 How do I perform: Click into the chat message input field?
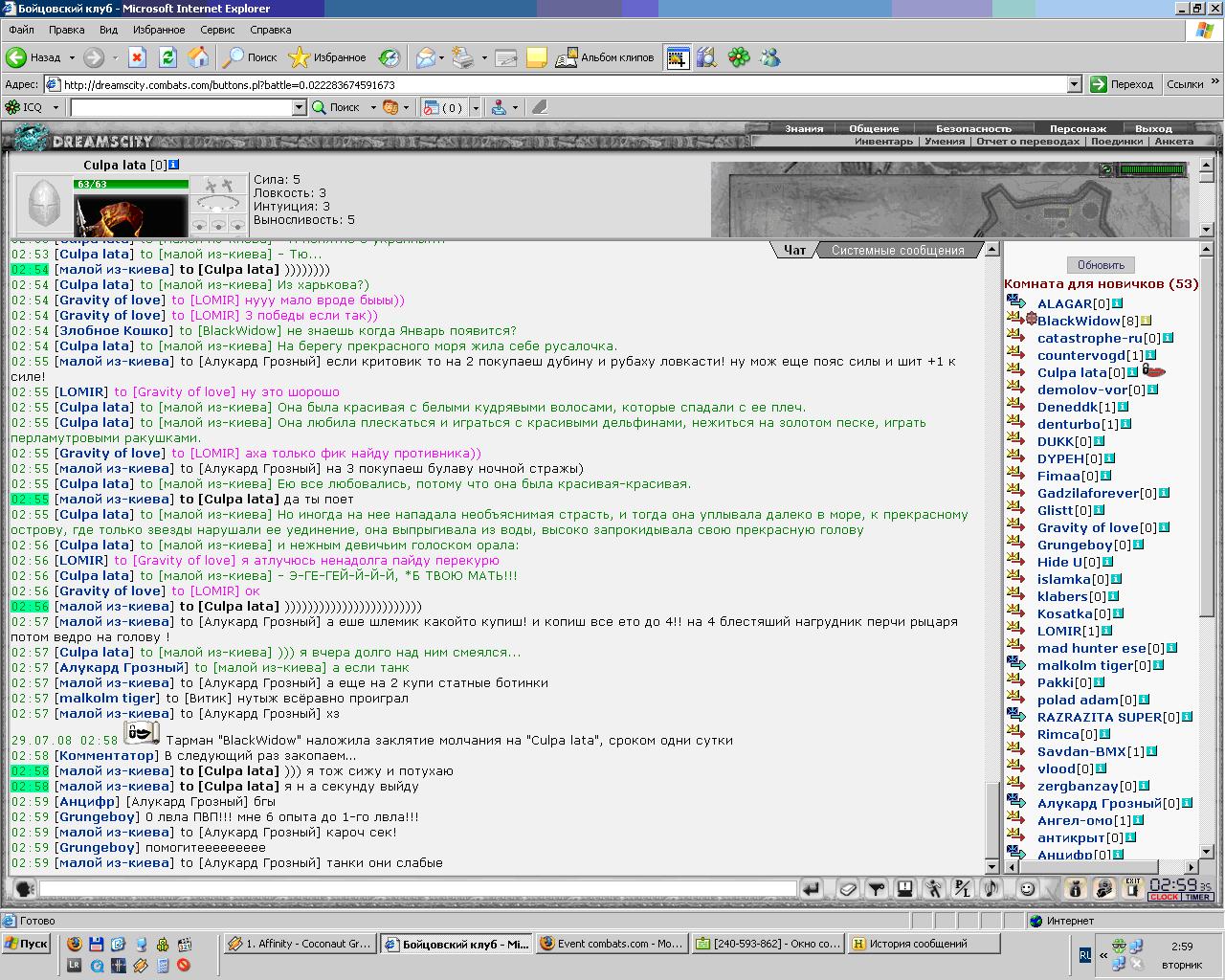[x=417, y=889]
